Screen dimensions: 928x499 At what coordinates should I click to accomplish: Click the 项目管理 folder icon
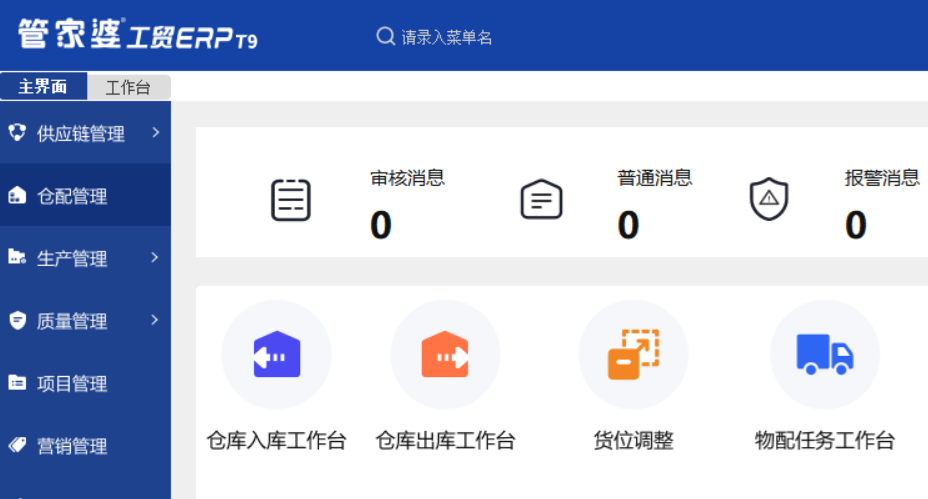[x=17, y=382]
